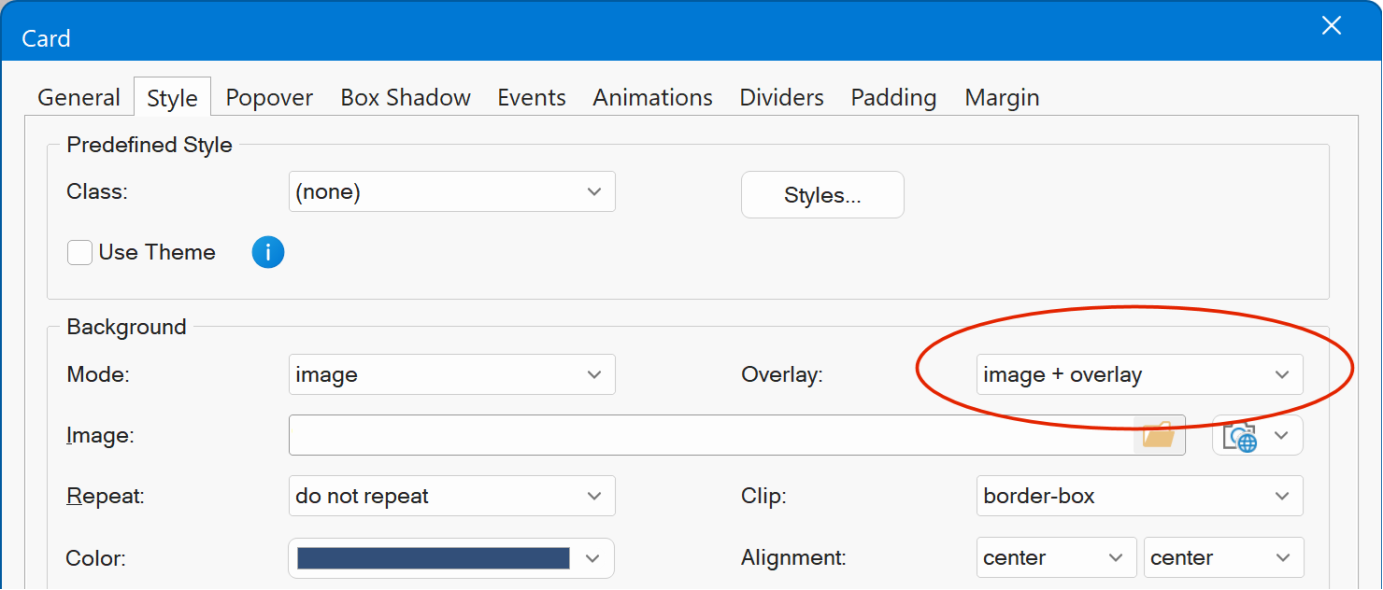
Task: Click the Styles... button
Action: pos(822,195)
